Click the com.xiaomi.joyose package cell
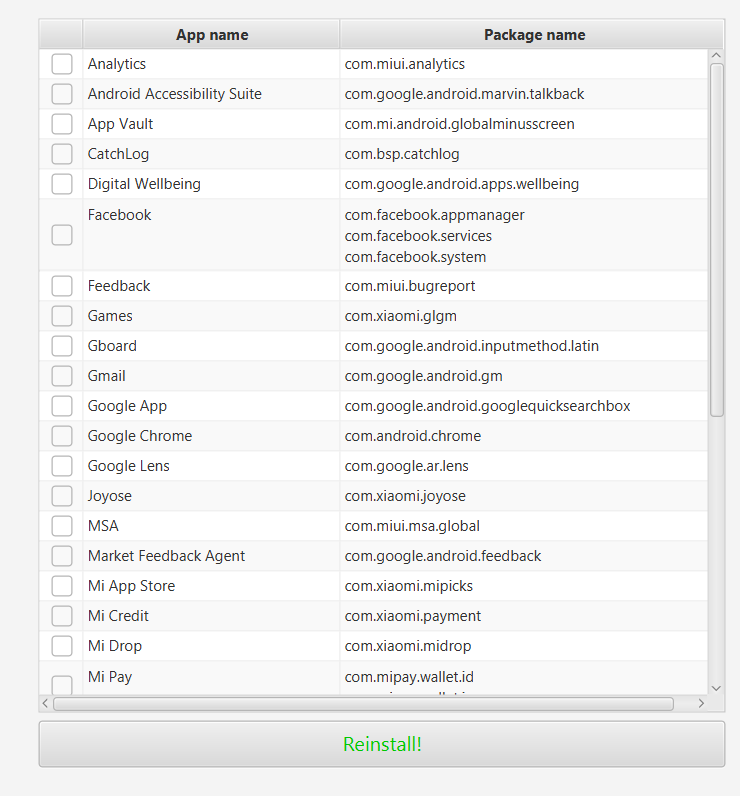Screen dimensions: 740x796 click(523, 495)
